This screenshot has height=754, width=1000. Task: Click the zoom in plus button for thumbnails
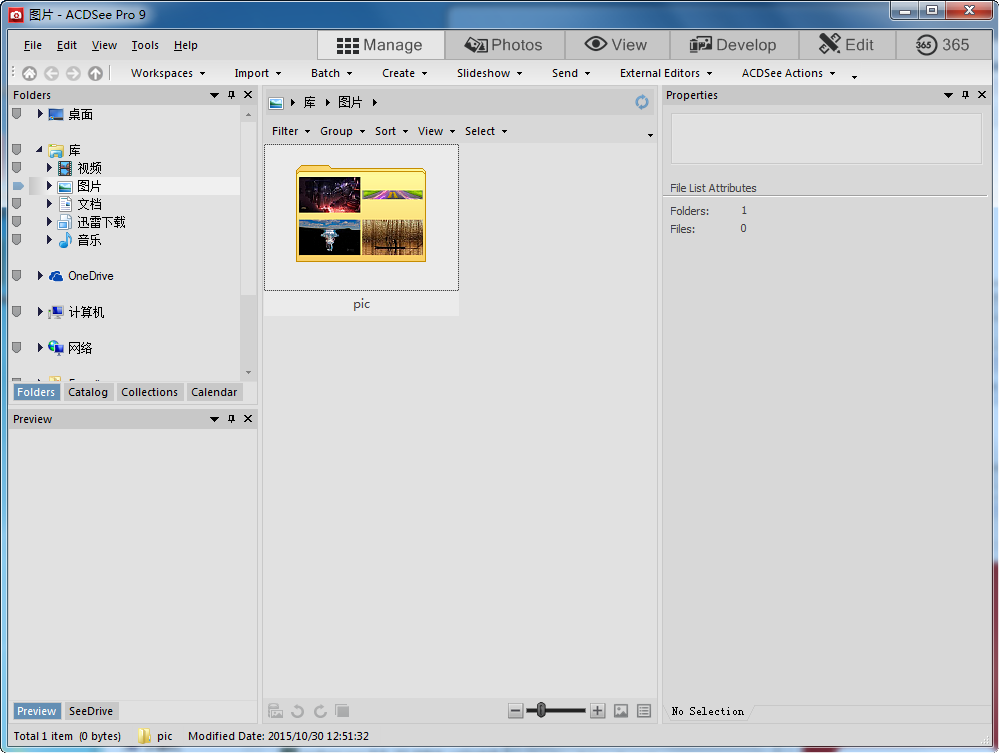[597, 711]
